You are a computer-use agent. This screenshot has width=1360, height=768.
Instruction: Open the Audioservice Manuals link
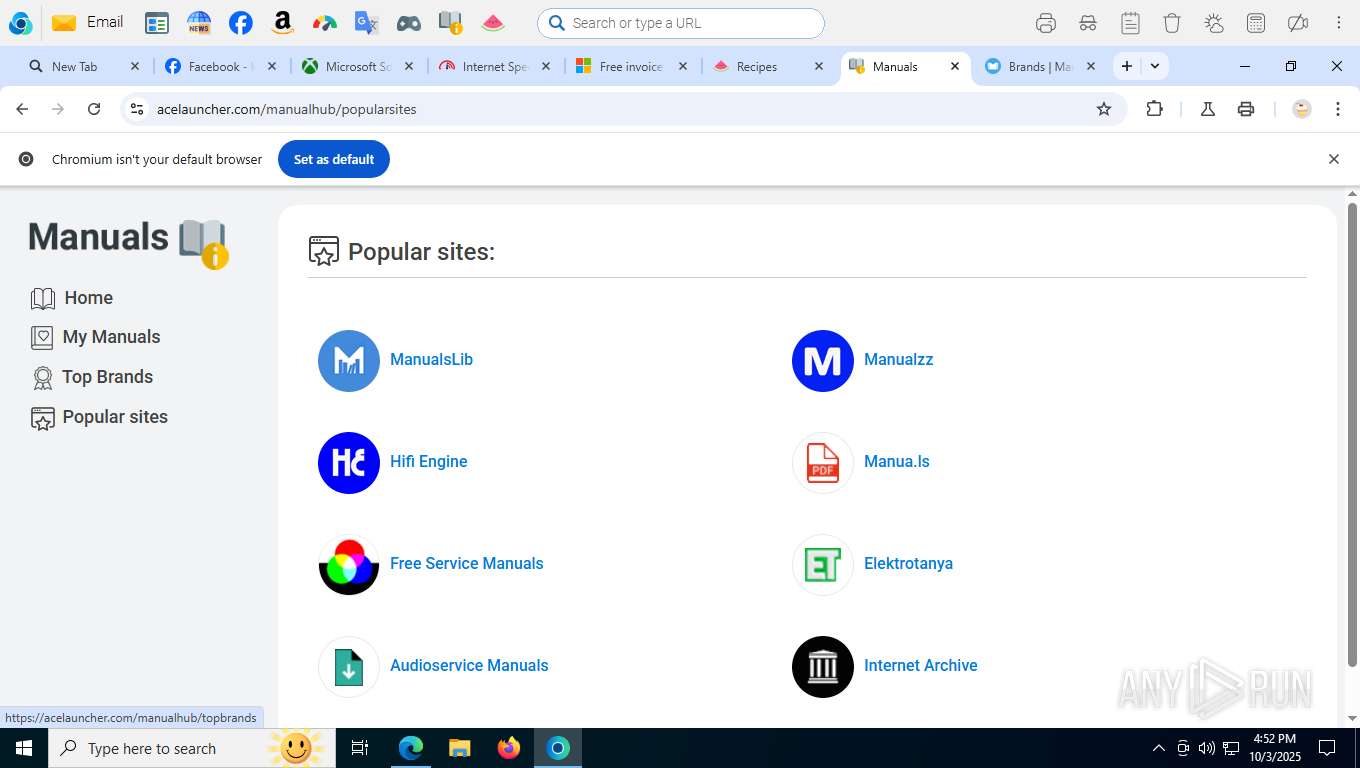pyautogui.click(x=469, y=665)
